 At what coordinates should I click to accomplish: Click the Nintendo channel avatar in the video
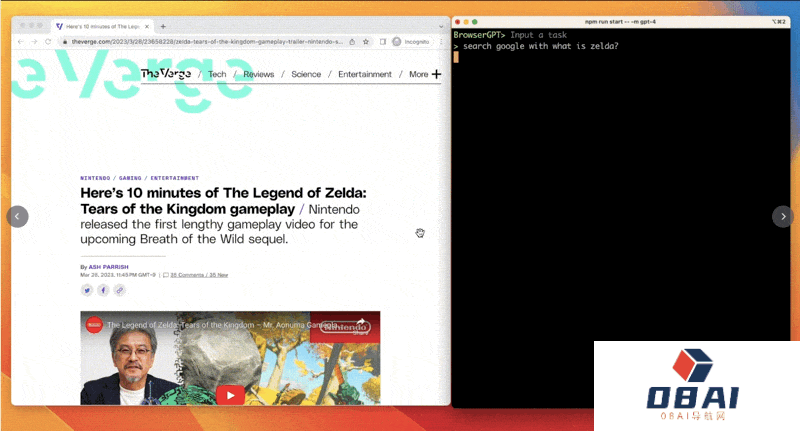click(94, 324)
